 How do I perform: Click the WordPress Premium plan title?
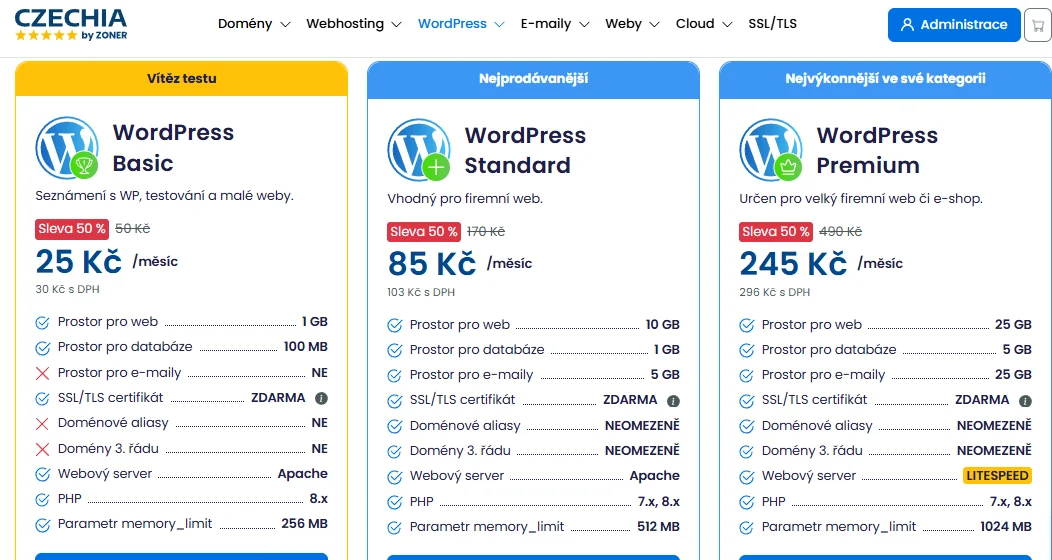point(877,150)
